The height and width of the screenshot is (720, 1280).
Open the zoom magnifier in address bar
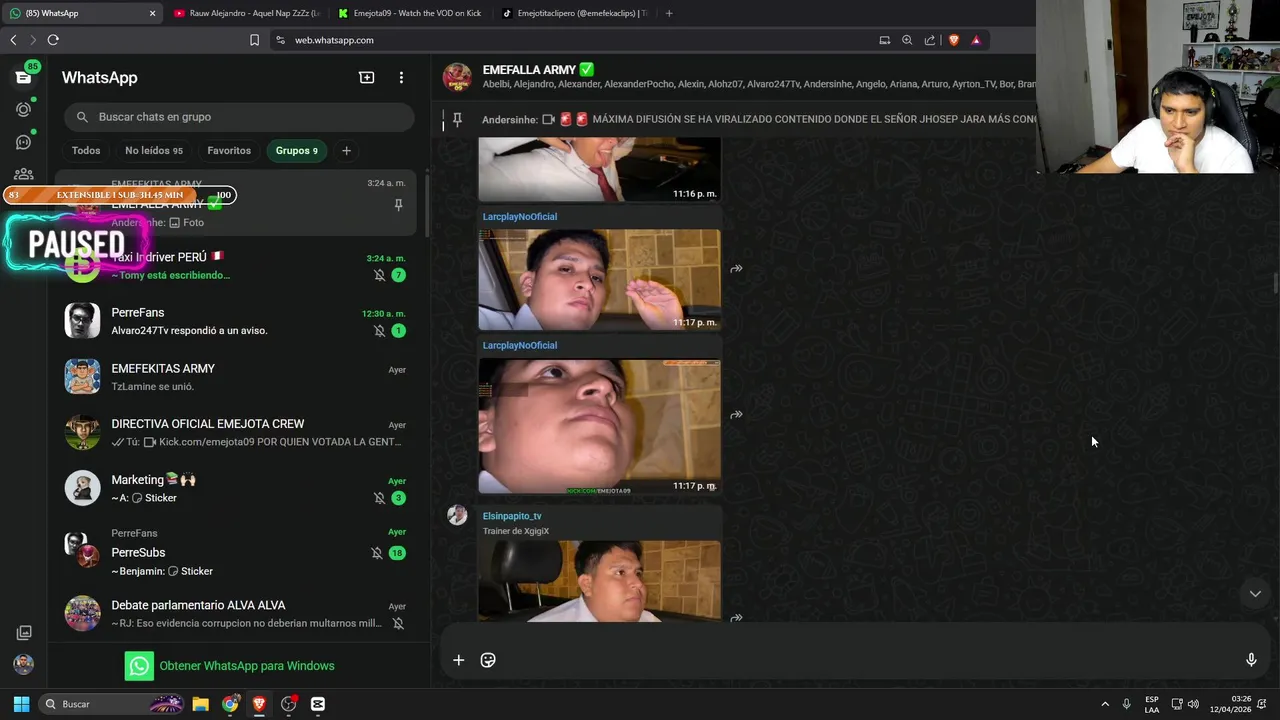pyautogui.click(x=907, y=40)
